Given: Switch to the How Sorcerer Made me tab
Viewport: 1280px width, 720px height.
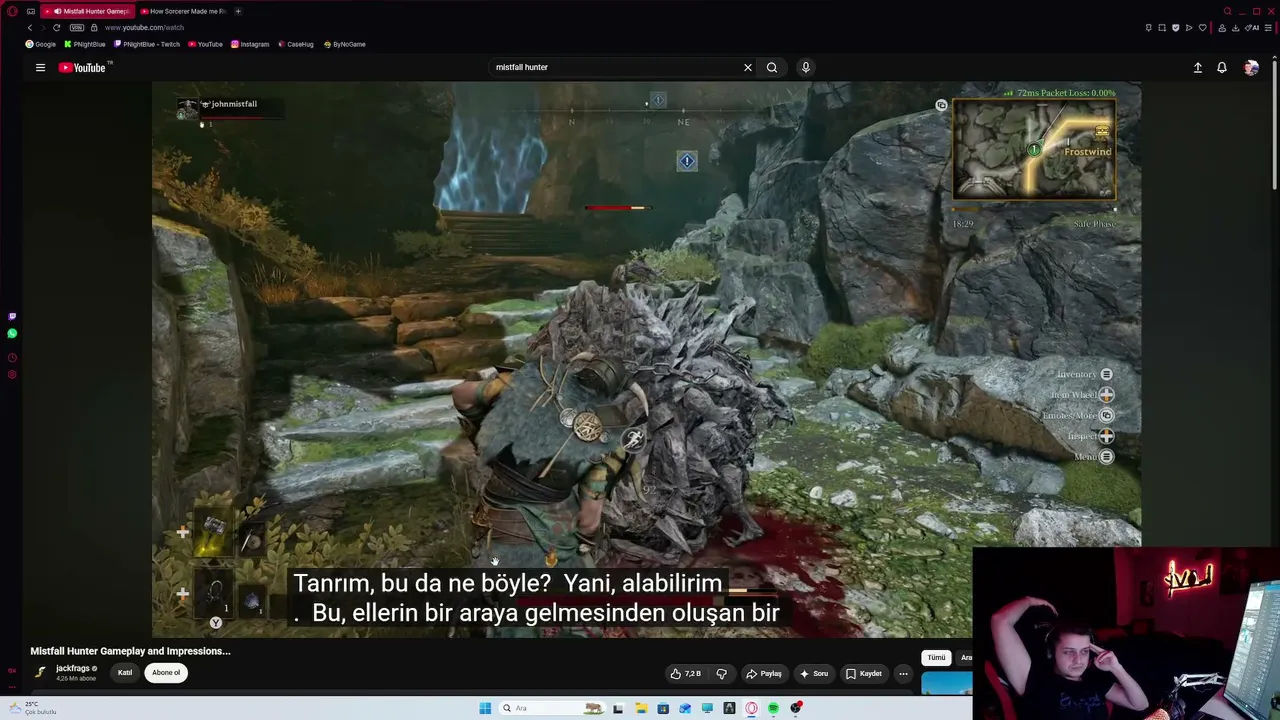Looking at the screenshot, I should pyautogui.click(x=183, y=11).
